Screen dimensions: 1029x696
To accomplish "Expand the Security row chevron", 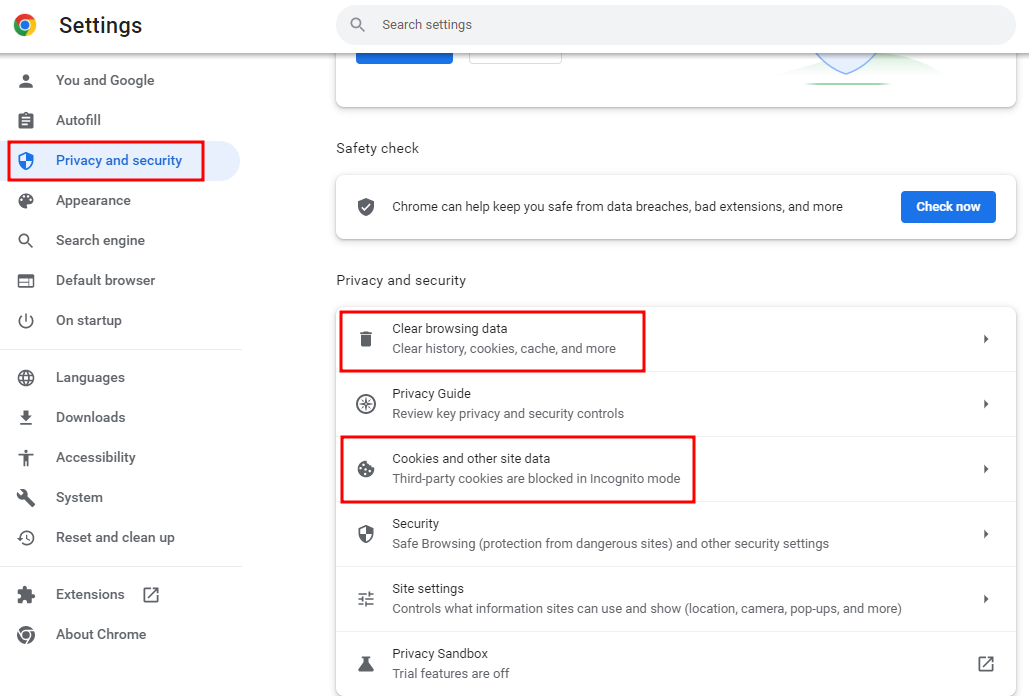I will click(985, 534).
